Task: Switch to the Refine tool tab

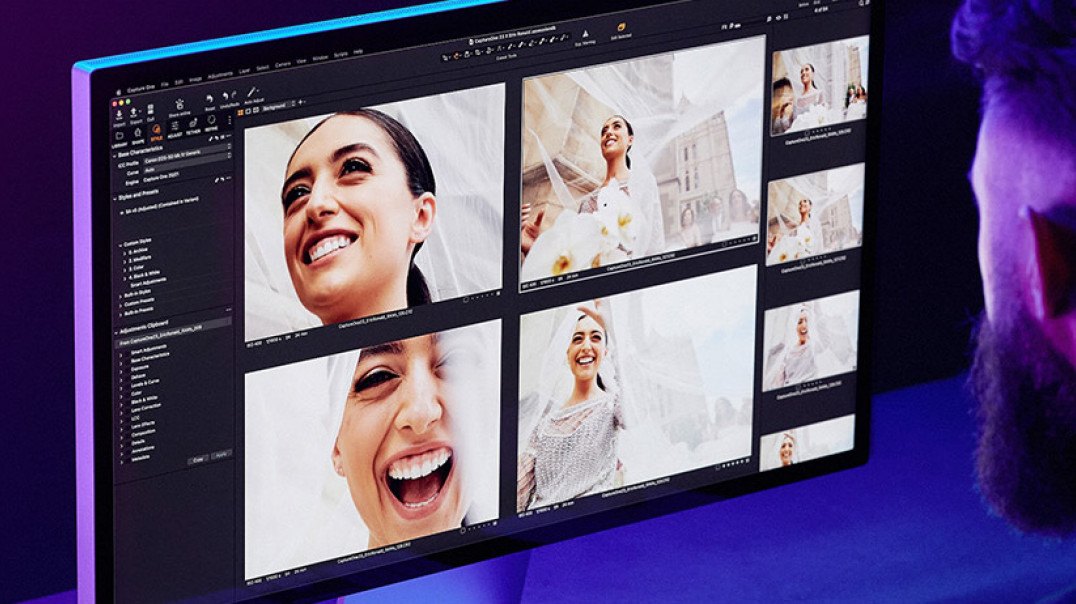Action: 211,124
